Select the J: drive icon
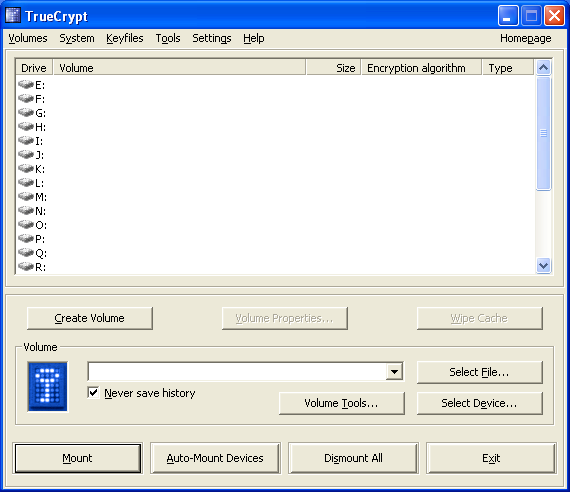 click(x=26, y=154)
